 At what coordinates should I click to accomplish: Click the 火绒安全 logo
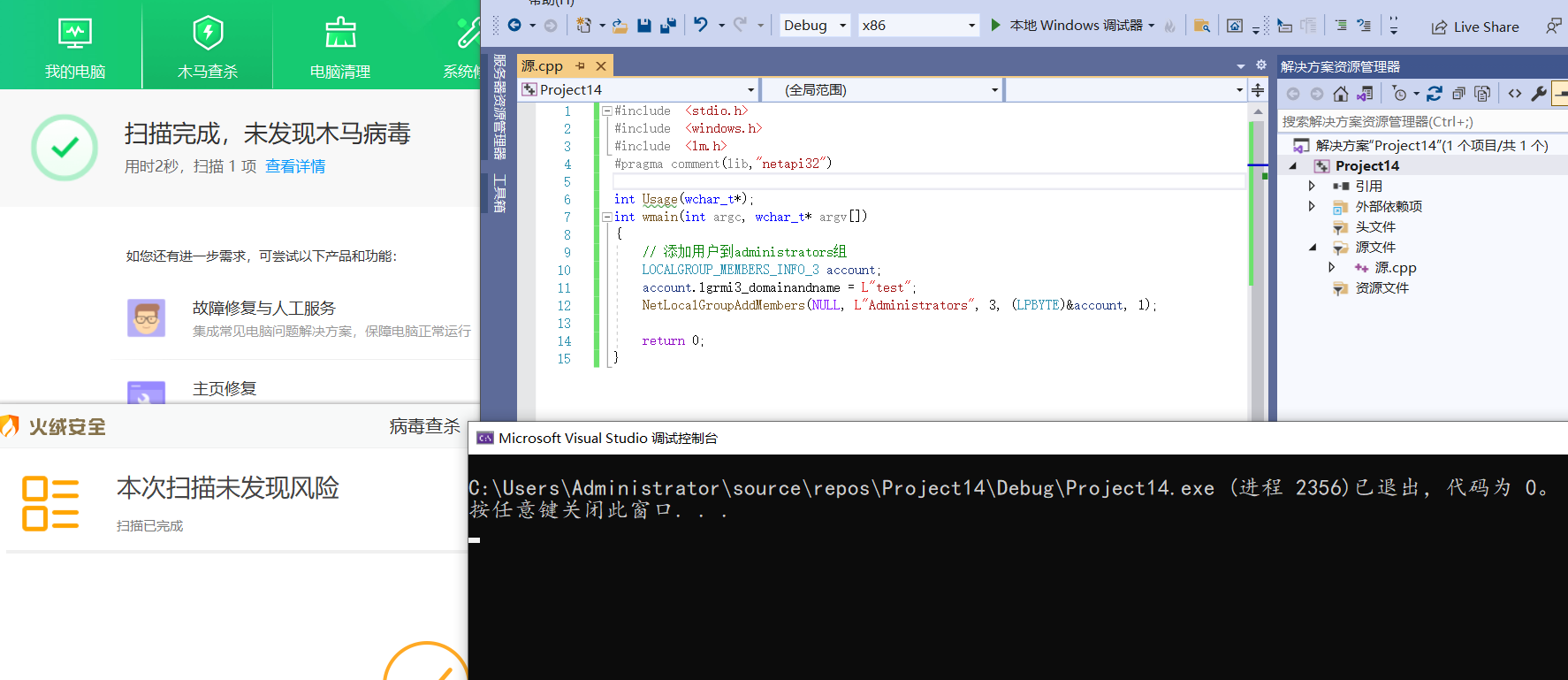[x=53, y=426]
